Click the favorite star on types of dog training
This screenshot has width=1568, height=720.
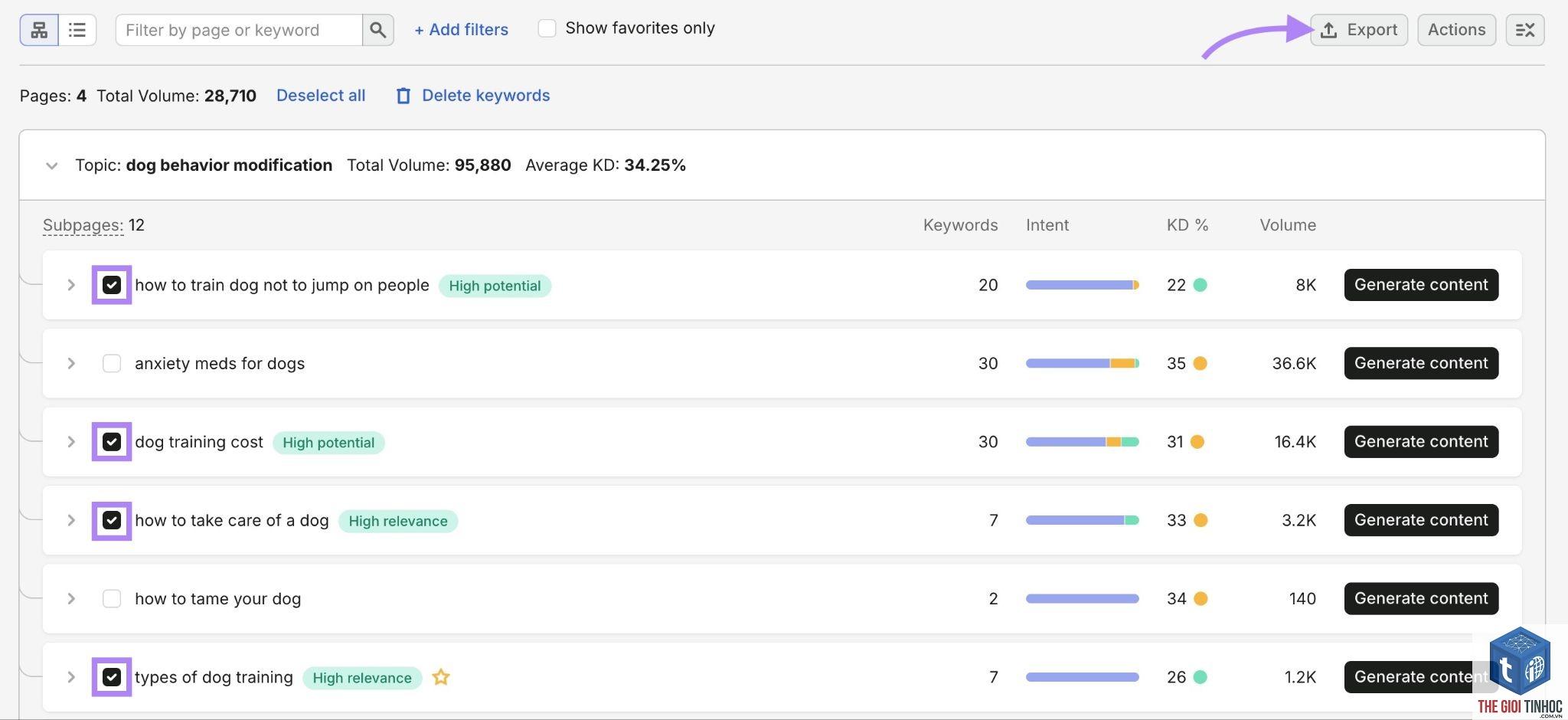[x=440, y=677]
